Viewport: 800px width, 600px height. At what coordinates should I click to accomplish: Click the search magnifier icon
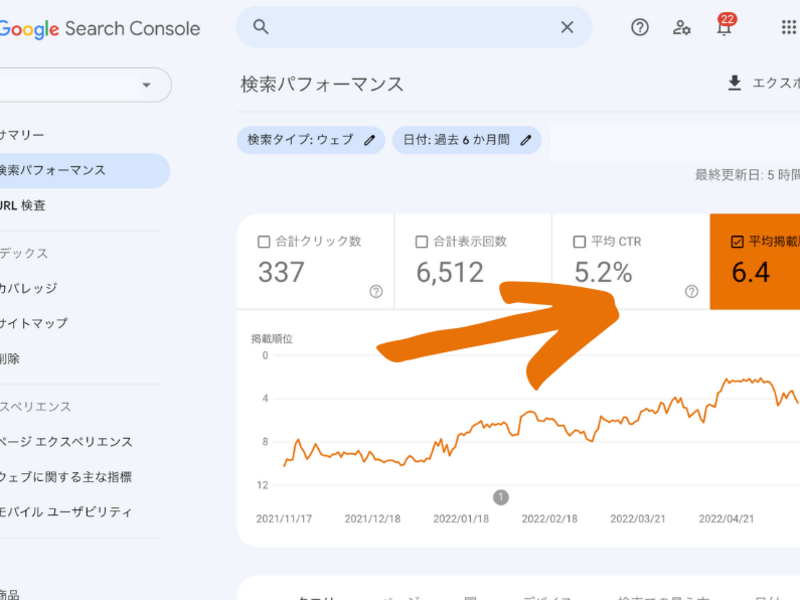(x=261, y=28)
